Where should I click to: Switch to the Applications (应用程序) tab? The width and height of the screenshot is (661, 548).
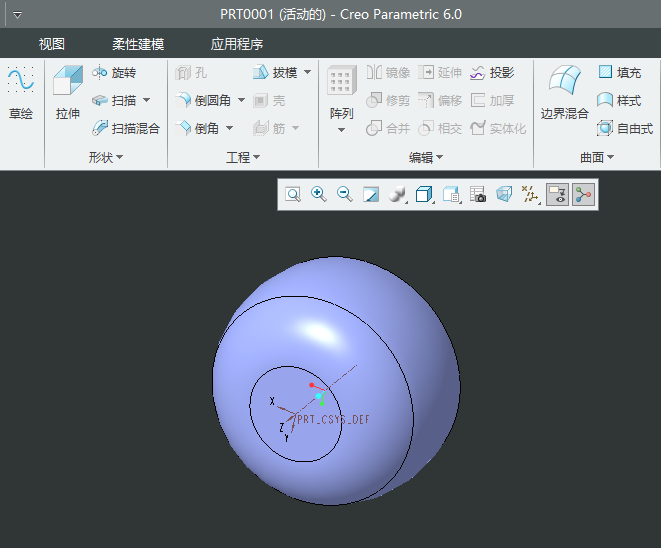[237, 44]
